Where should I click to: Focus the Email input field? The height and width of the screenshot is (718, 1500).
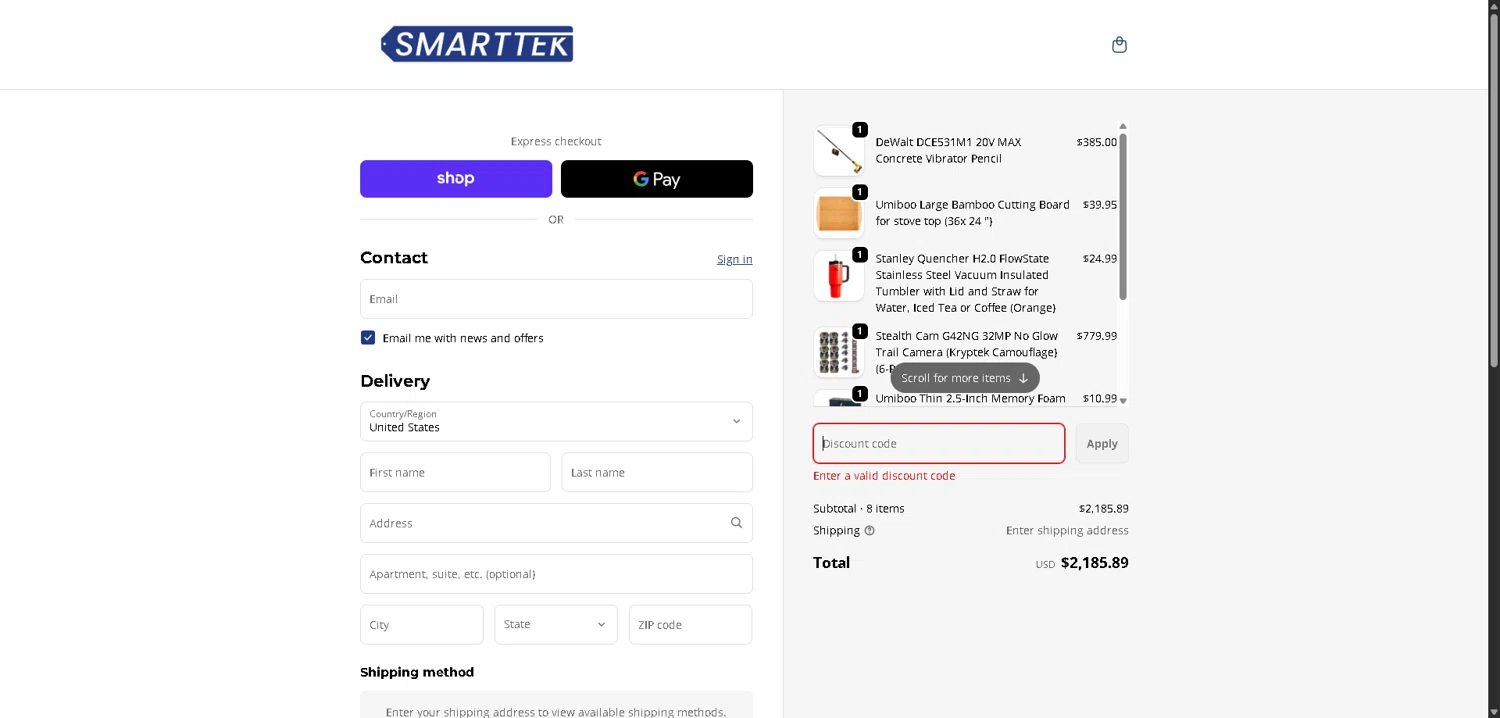click(x=556, y=299)
